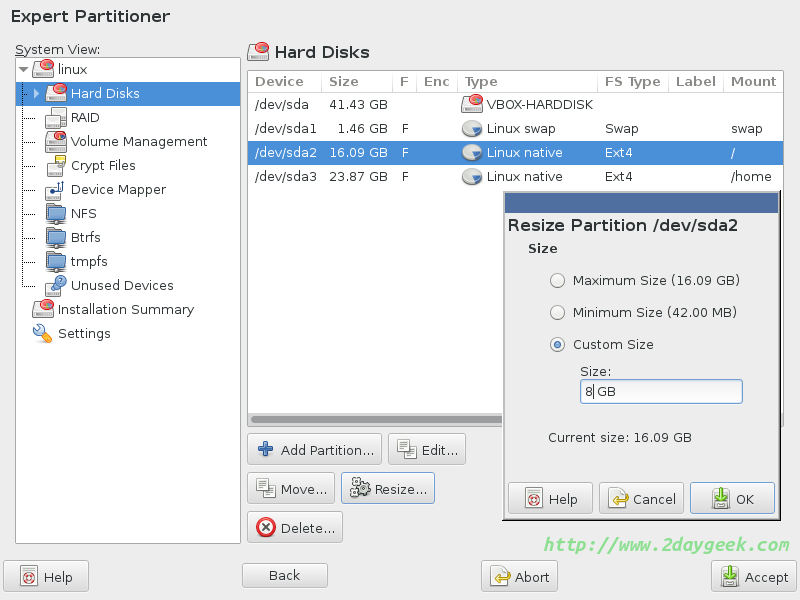This screenshot has width=800, height=600.
Task: Click the Settings wrench icon
Action: point(42,334)
